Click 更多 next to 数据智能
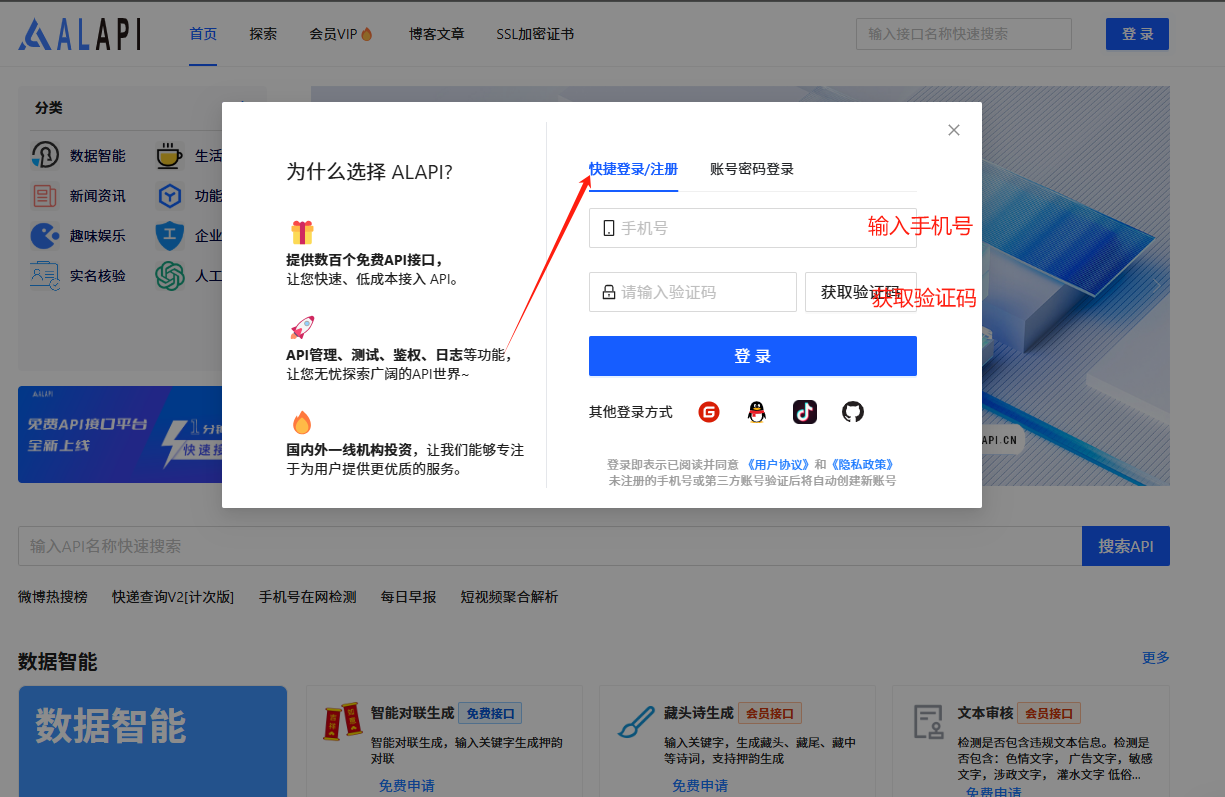Screen dimensions: 1225x797 (1156, 657)
